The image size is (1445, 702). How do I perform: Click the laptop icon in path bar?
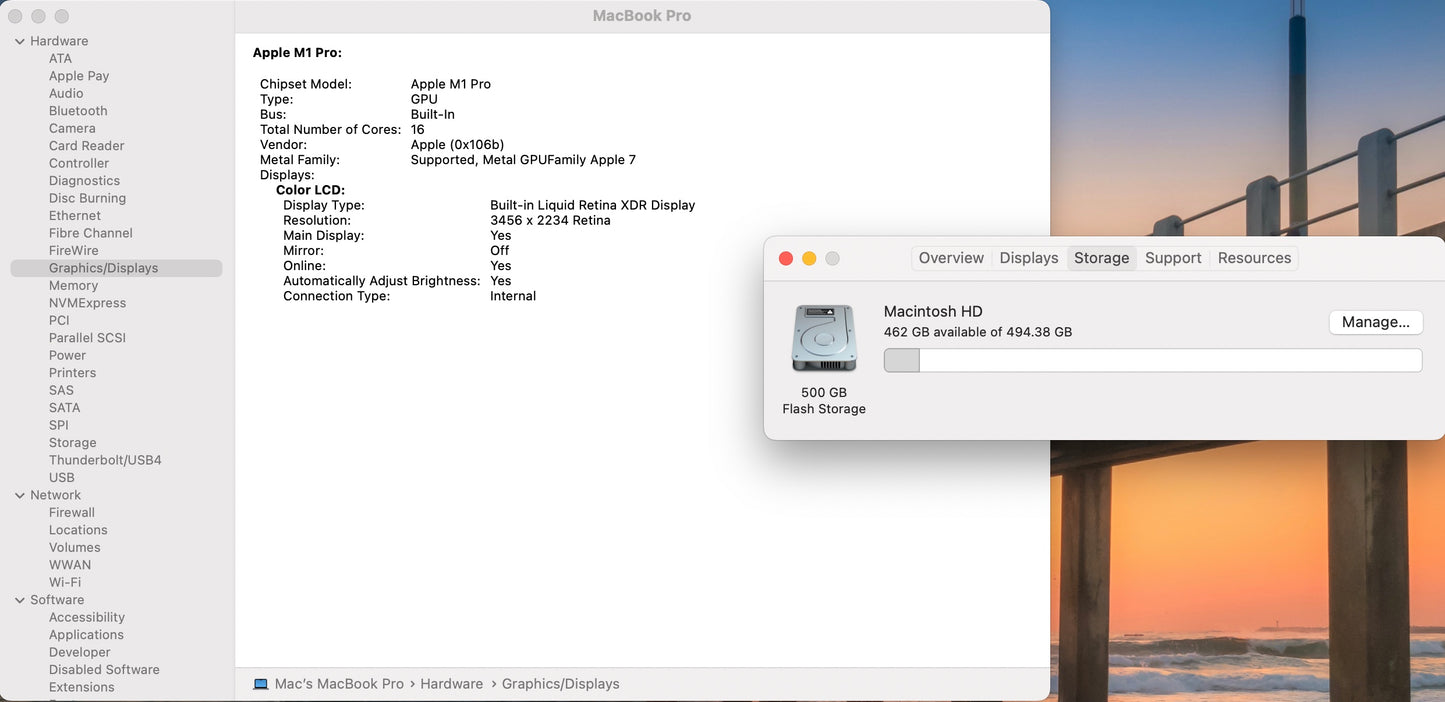pos(261,684)
